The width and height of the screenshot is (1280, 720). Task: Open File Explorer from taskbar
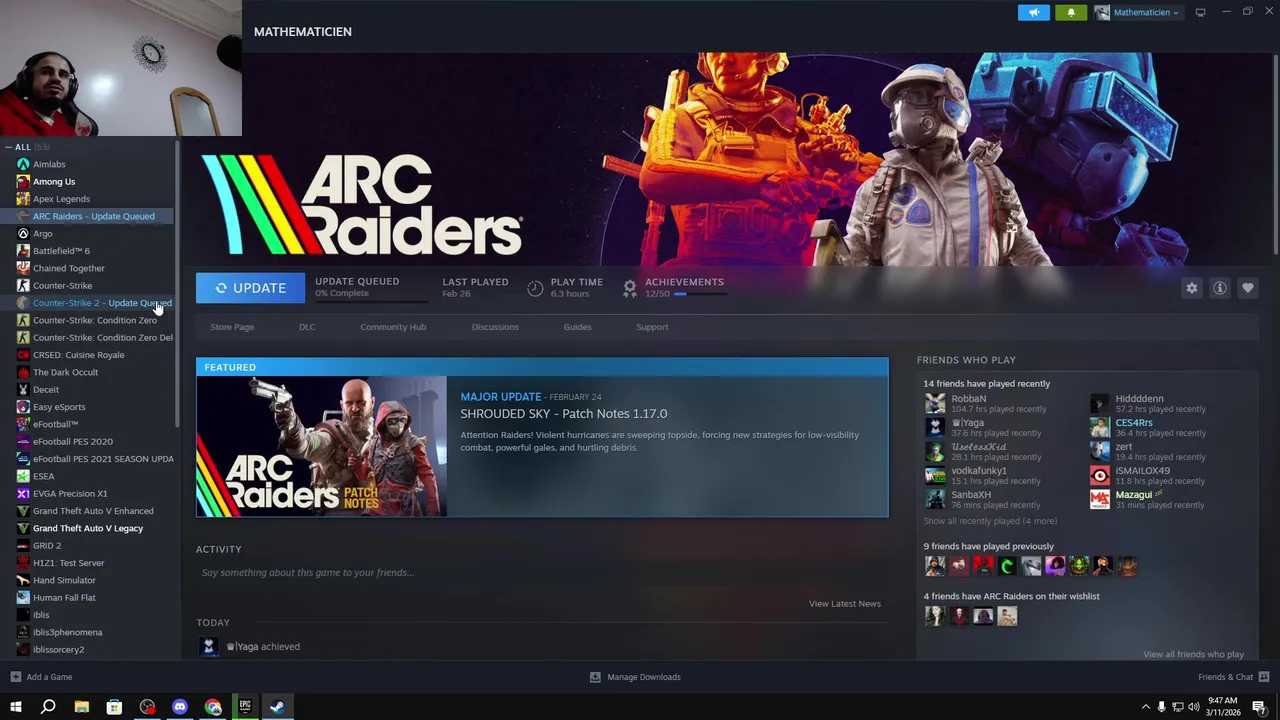(x=81, y=707)
